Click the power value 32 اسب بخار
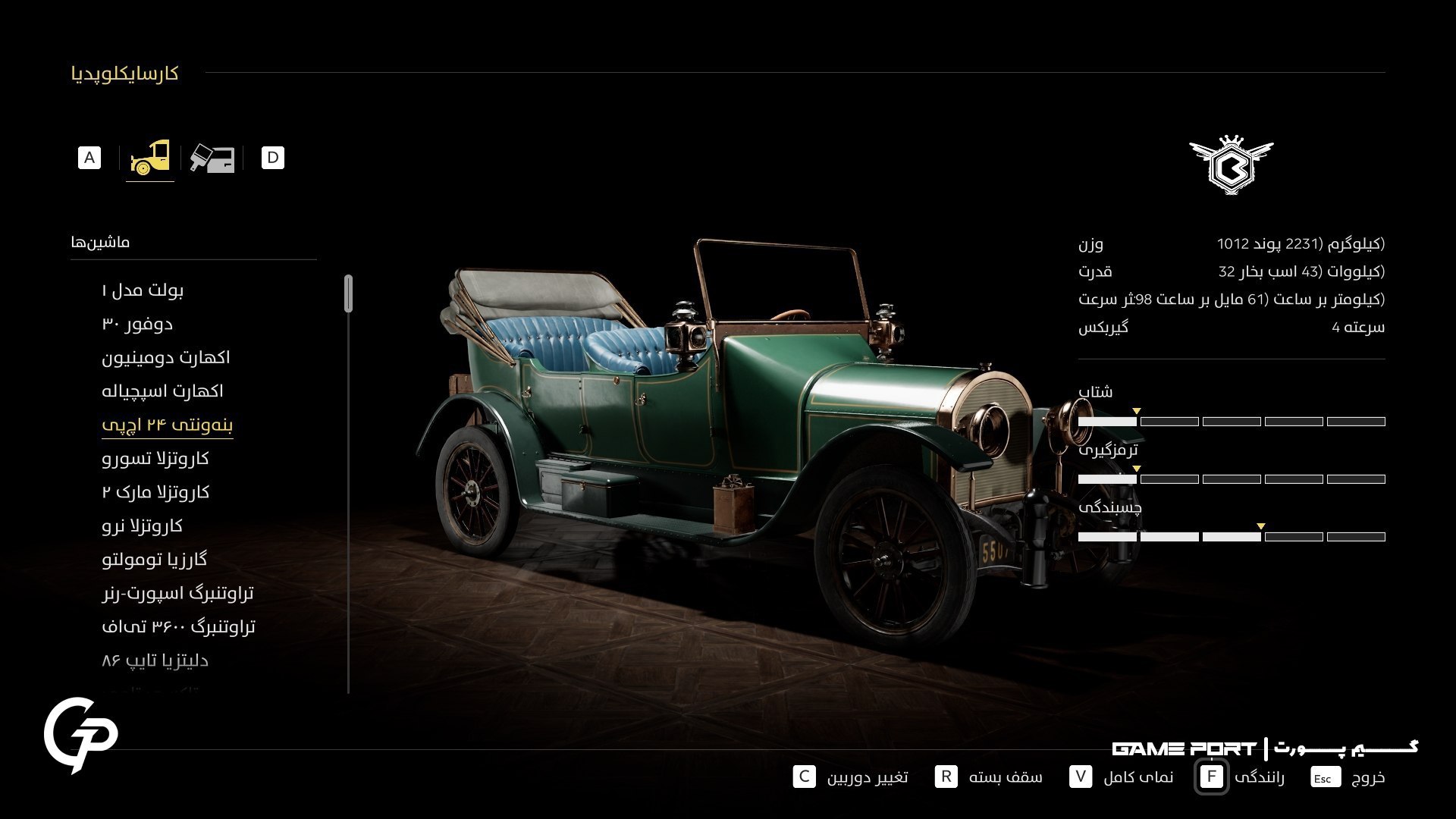1456x819 pixels. tap(1302, 271)
